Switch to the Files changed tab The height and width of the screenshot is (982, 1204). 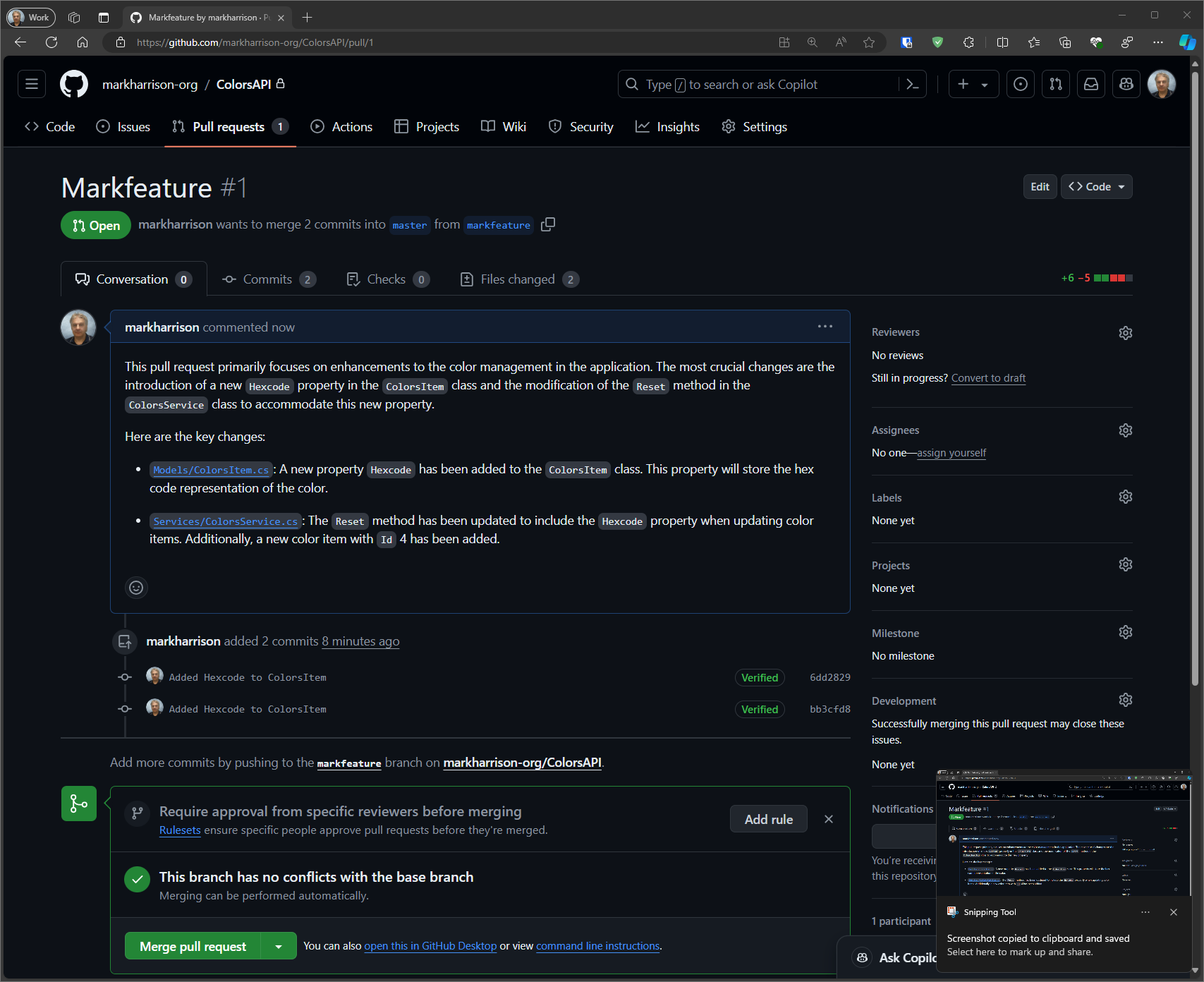(x=518, y=279)
